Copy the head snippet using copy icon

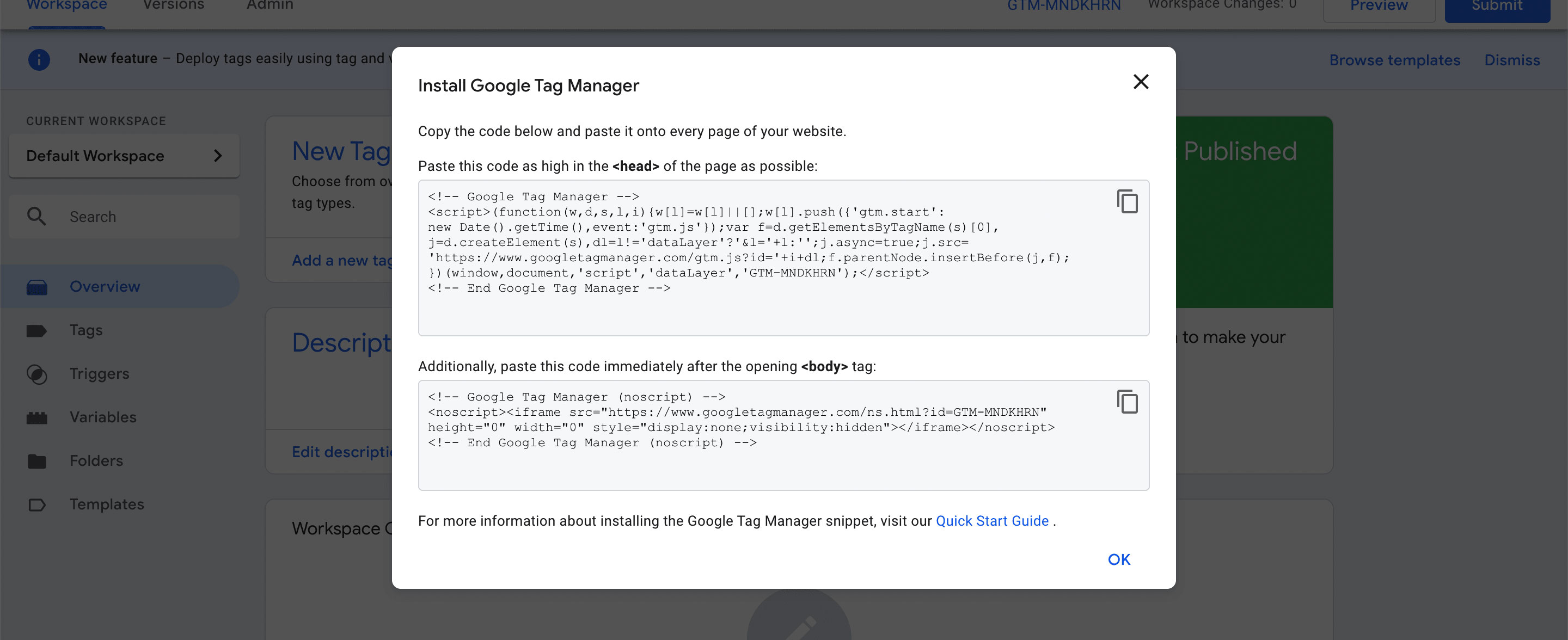1128,202
